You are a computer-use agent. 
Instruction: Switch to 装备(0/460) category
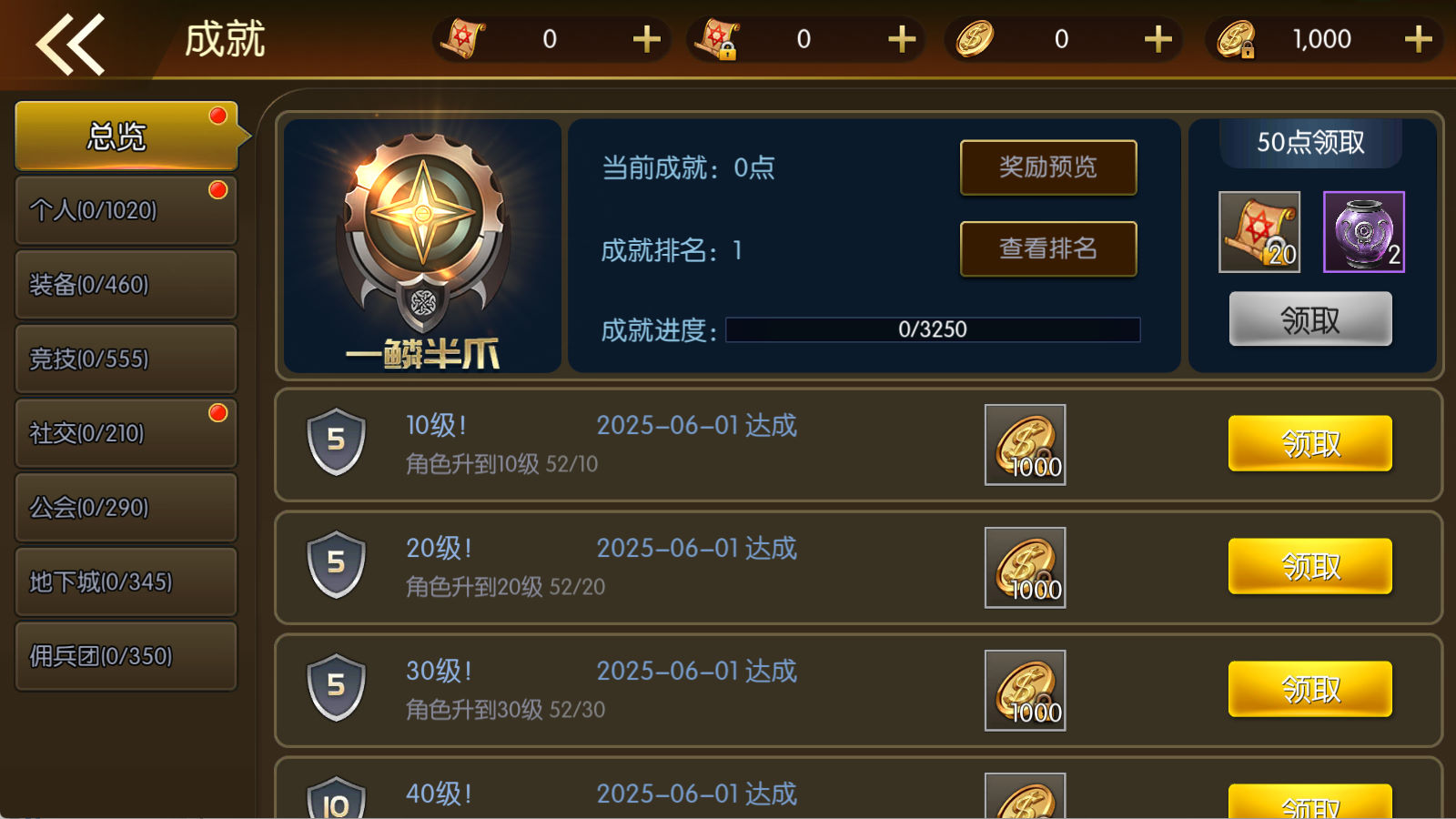point(126,285)
